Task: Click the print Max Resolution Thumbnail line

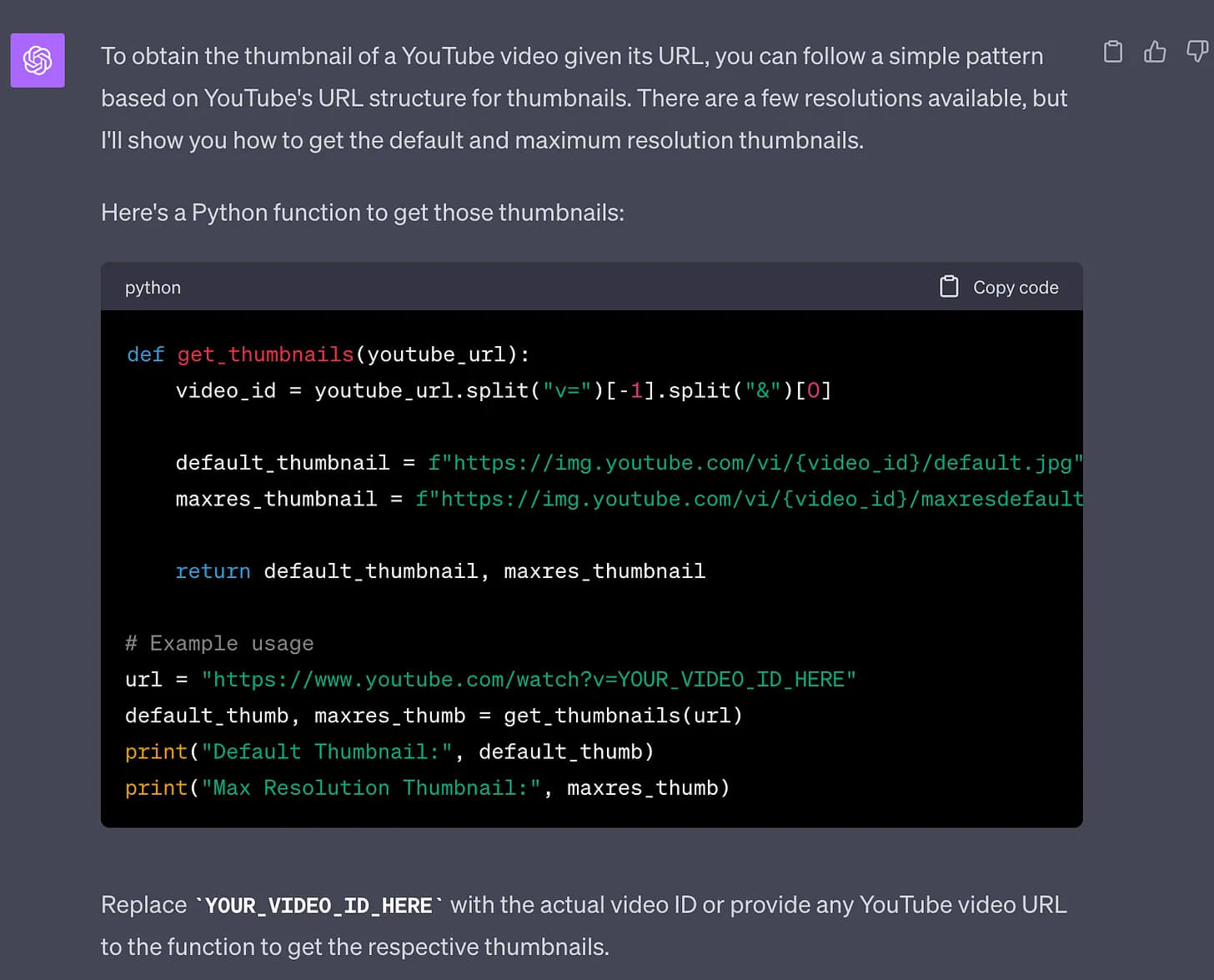Action: [427, 788]
